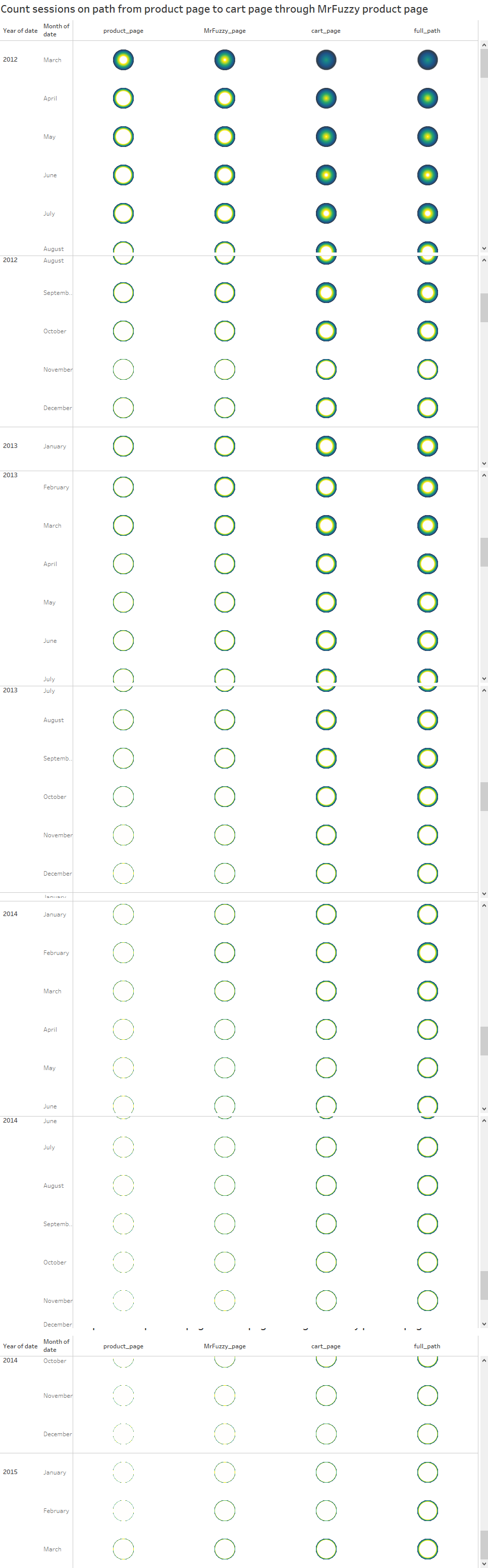The image size is (488, 1568).
Task: Click the topmost product_page column header
Action: pyautogui.click(x=124, y=30)
